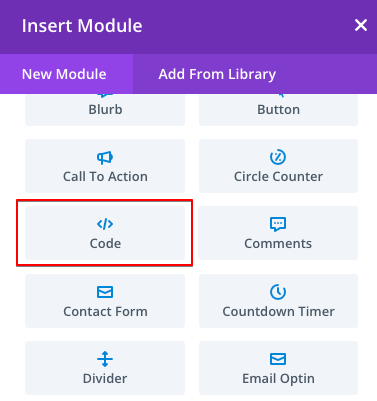Click the Circle Counter percent icon

click(278, 157)
